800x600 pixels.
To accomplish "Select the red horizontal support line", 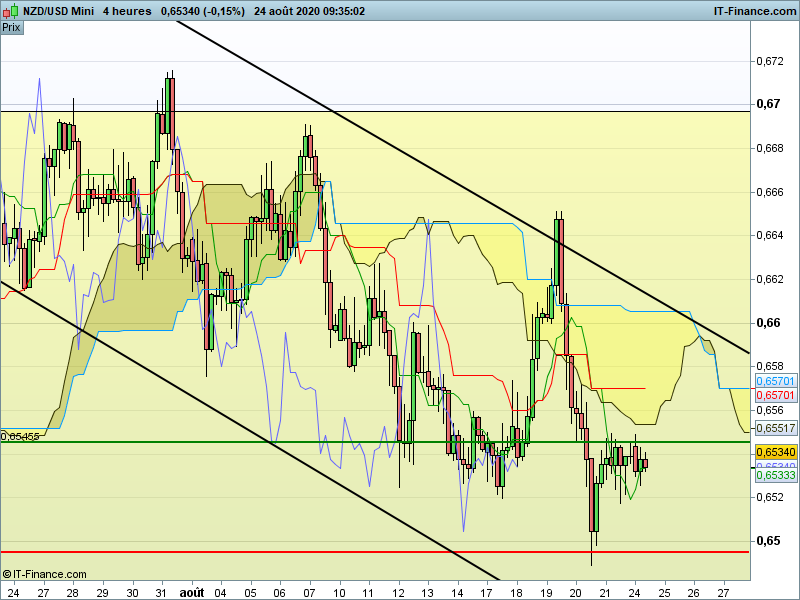I will 300,551.
